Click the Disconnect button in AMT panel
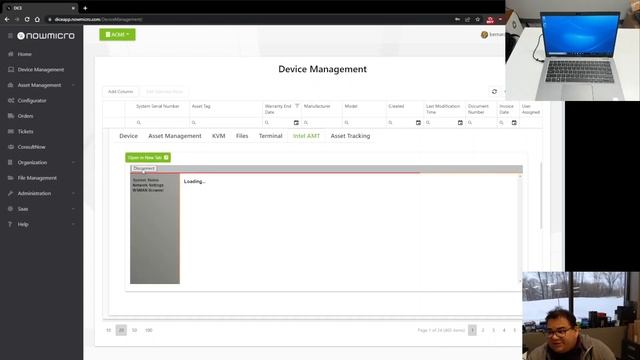Screen dimensions: 640x360 144,168
